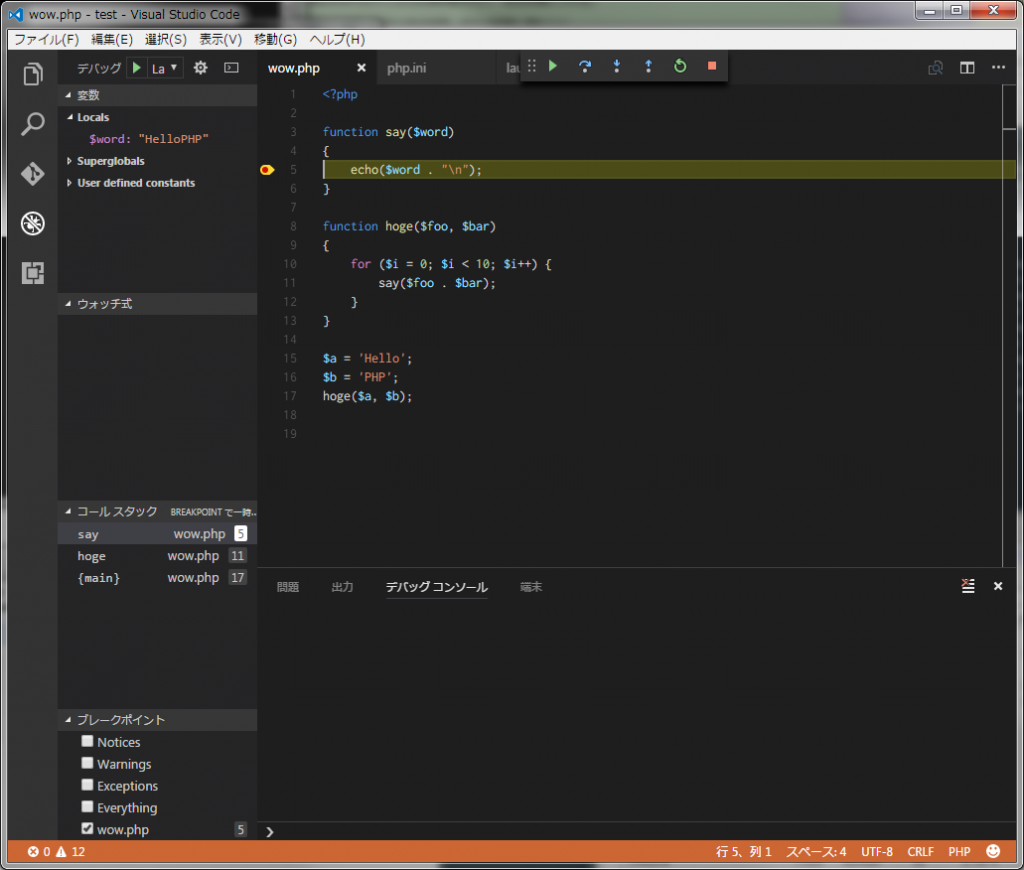The width and height of the screenshot is (1024, 870).
Task: Grab the debug toolbar drag handle
Action: pos(532,66)
